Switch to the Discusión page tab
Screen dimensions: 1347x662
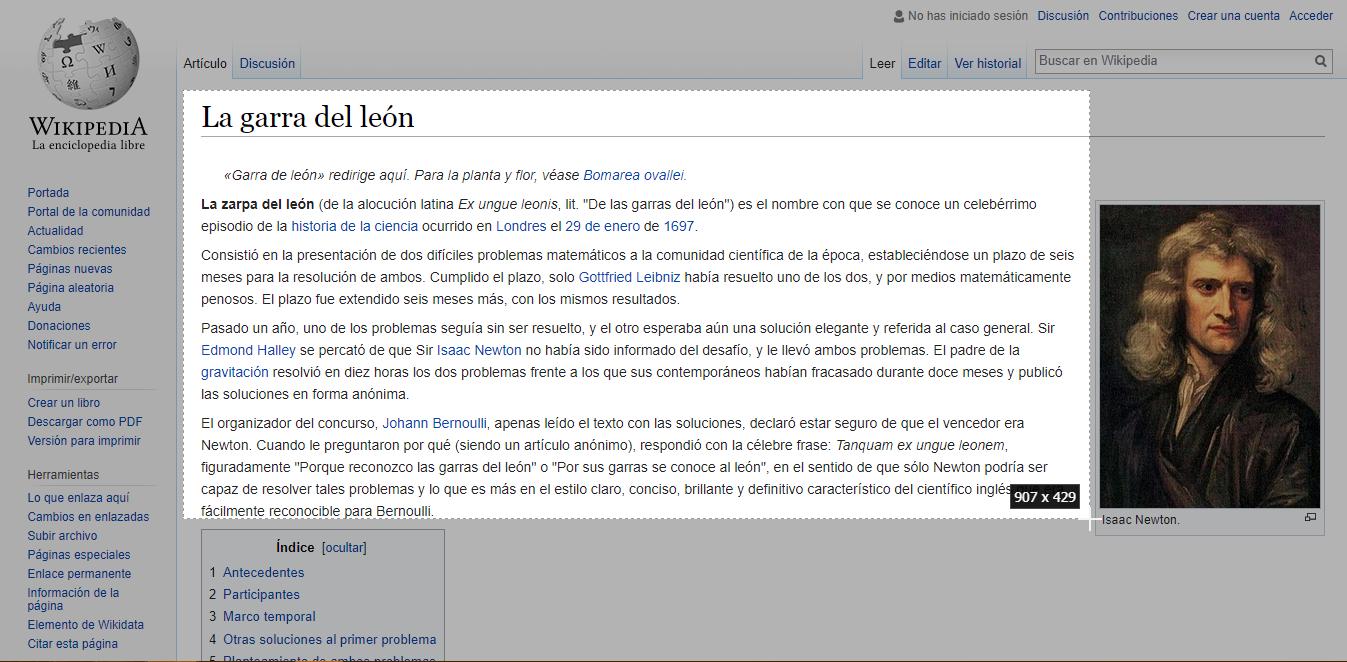(x=267, y=63)
